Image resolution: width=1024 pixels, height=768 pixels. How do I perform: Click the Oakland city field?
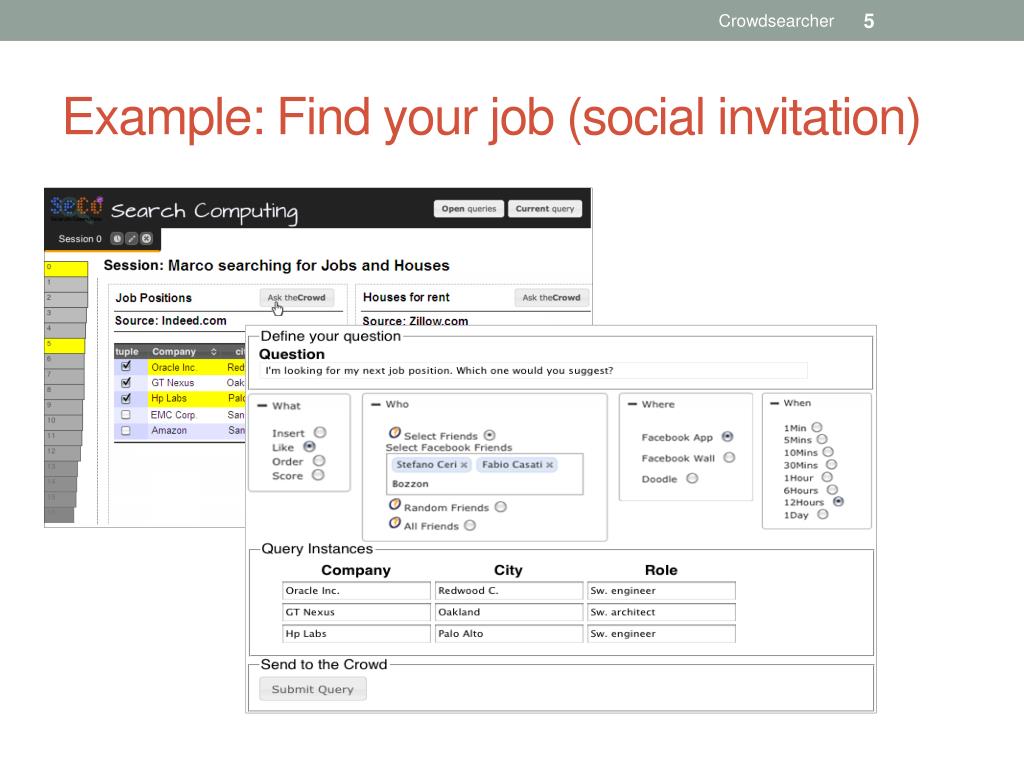(x=509, y=613)
